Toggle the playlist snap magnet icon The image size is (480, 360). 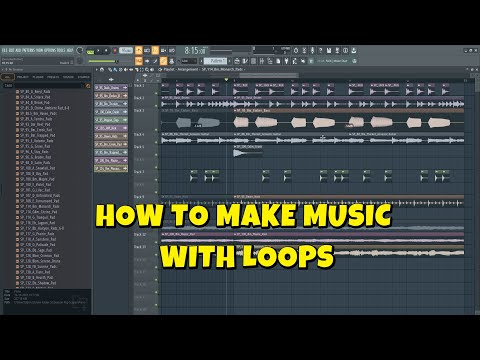102,69
